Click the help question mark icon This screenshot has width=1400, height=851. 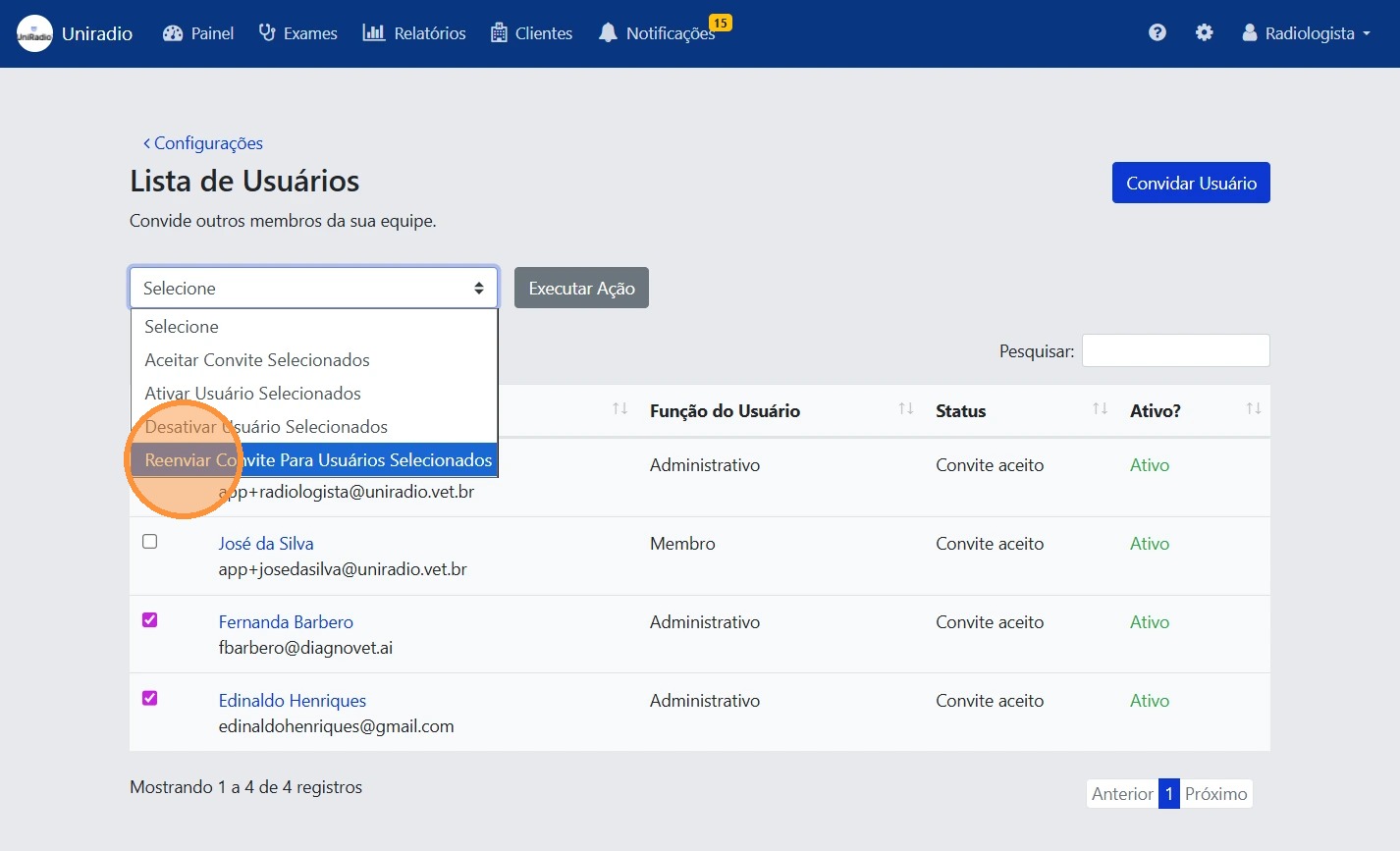[x=1158, y=33]
